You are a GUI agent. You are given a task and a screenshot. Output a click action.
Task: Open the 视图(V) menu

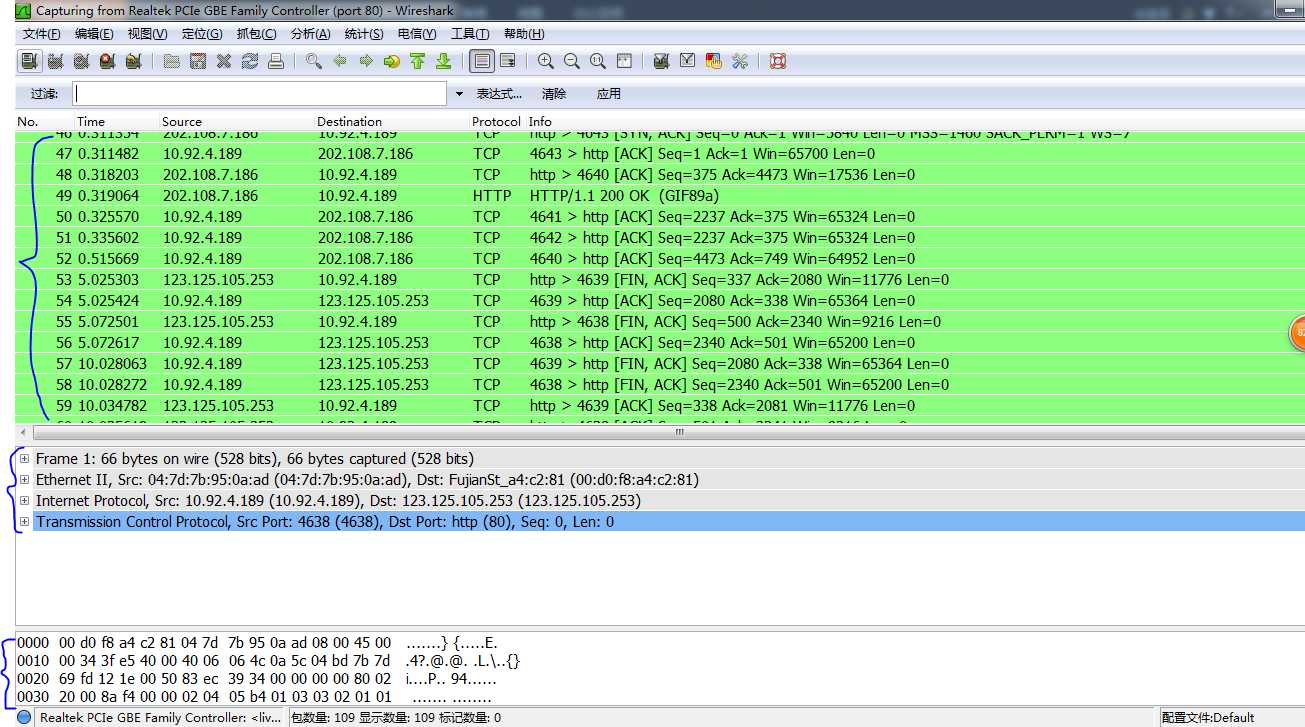[148, 34]
